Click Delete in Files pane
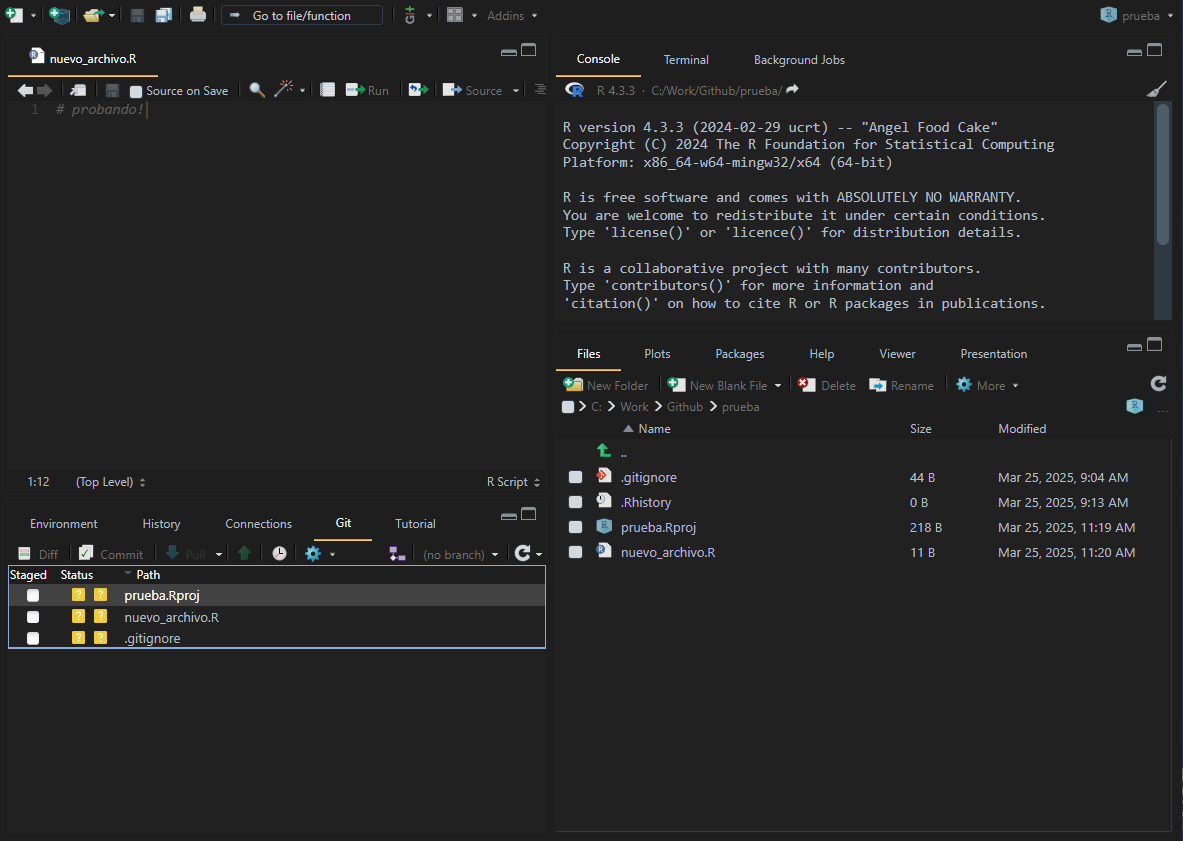Viewport: 1183px width, 841px height. [827, 385]
